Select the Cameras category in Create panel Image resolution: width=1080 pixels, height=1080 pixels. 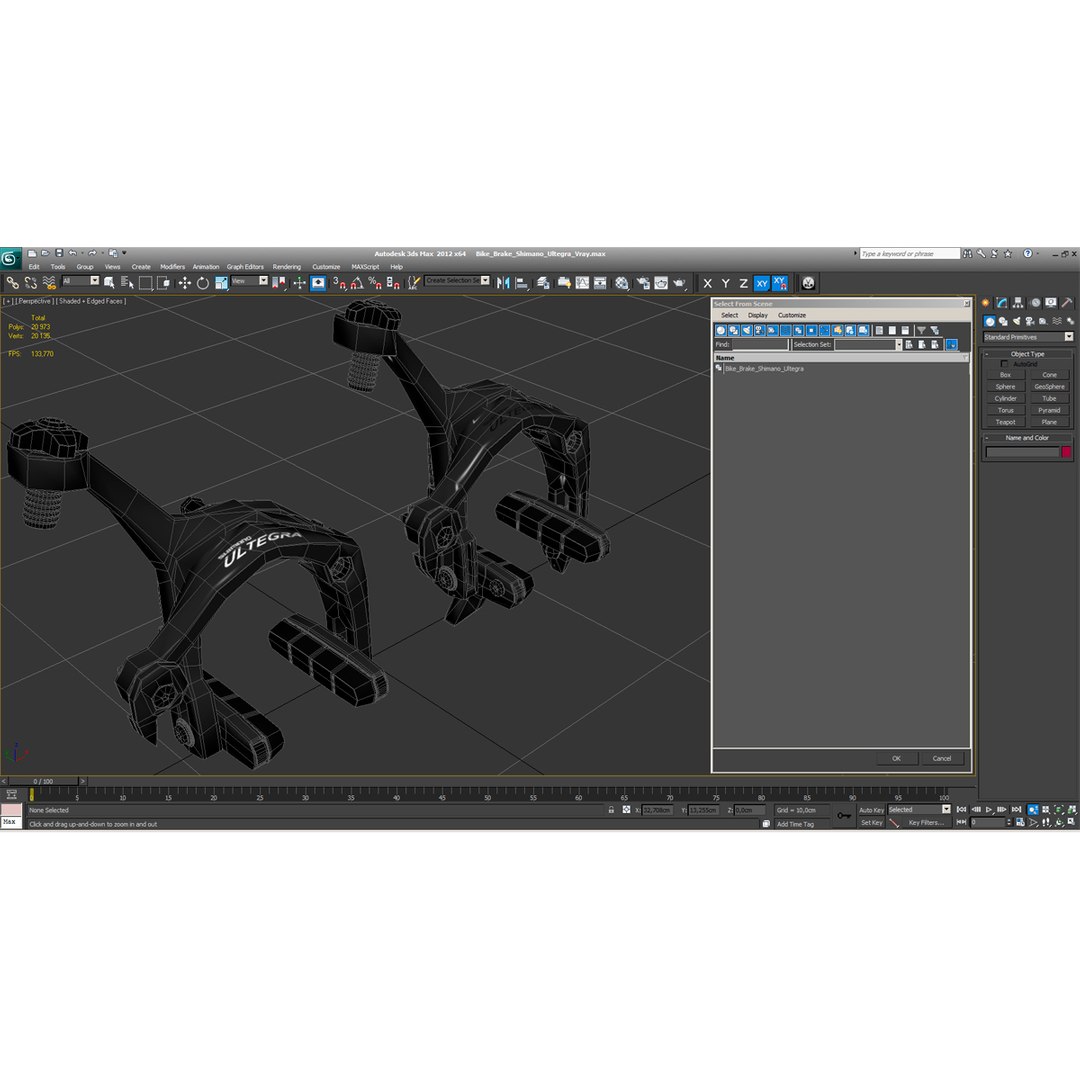1030,322
